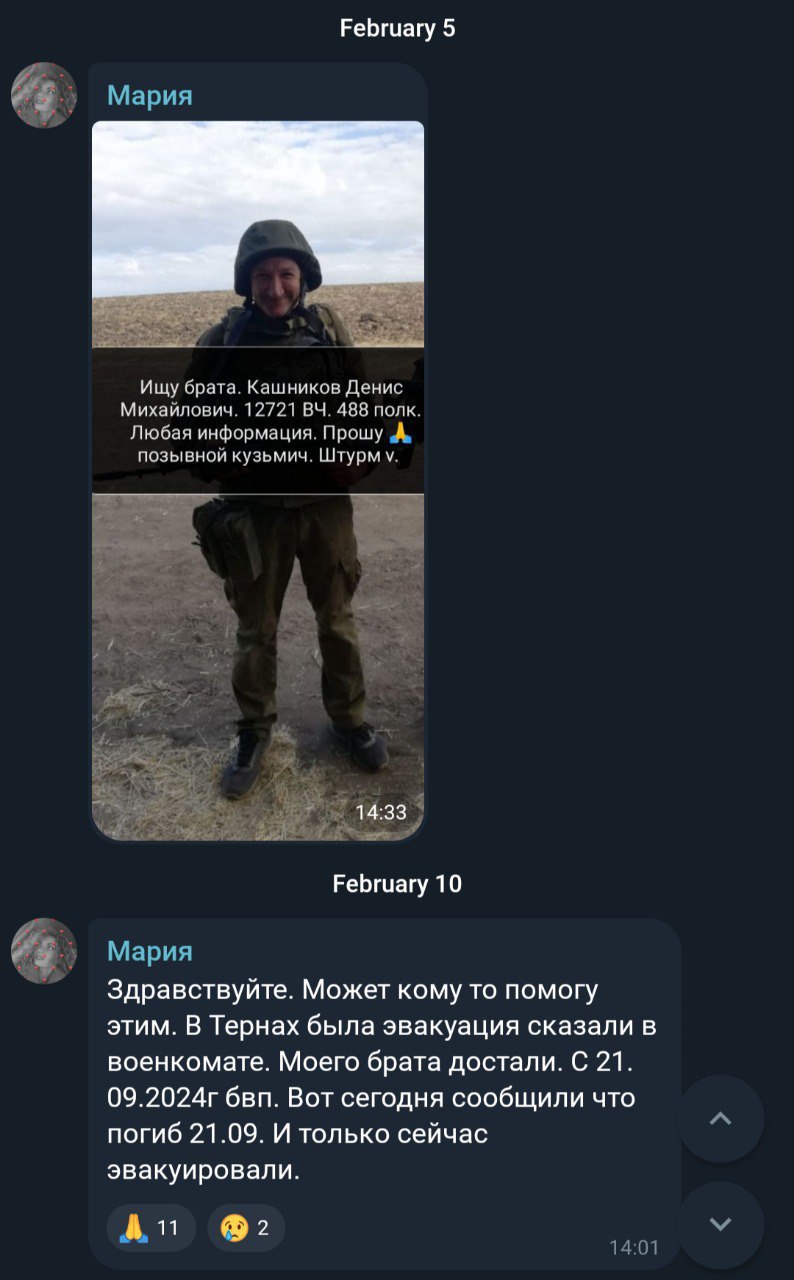Click the word "Здравствуйте" in the message
Viewport: 794px width, 1280px height.
point(197,990)
